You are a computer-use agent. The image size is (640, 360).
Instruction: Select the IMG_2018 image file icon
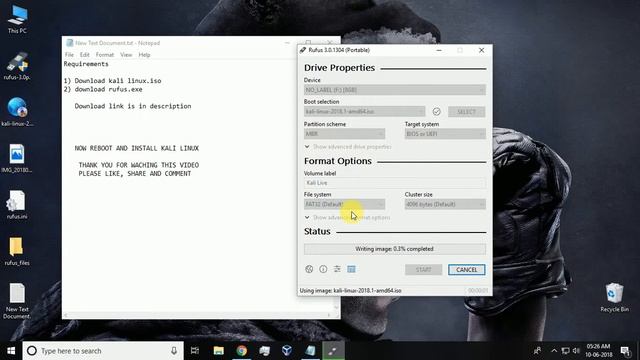coord(17,158)
